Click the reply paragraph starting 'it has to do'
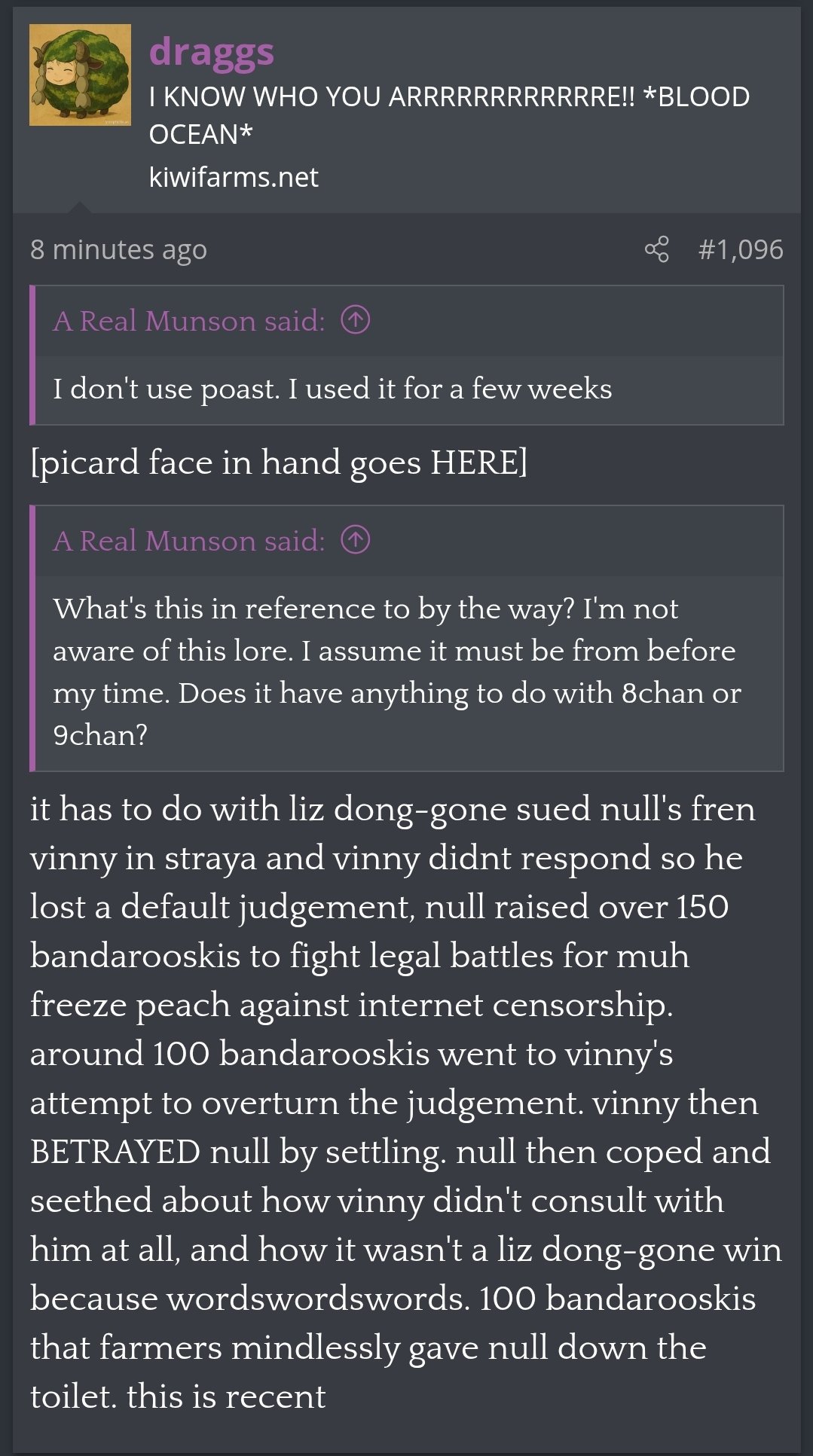813x1456 pixels. click(x=406, y=1102)
